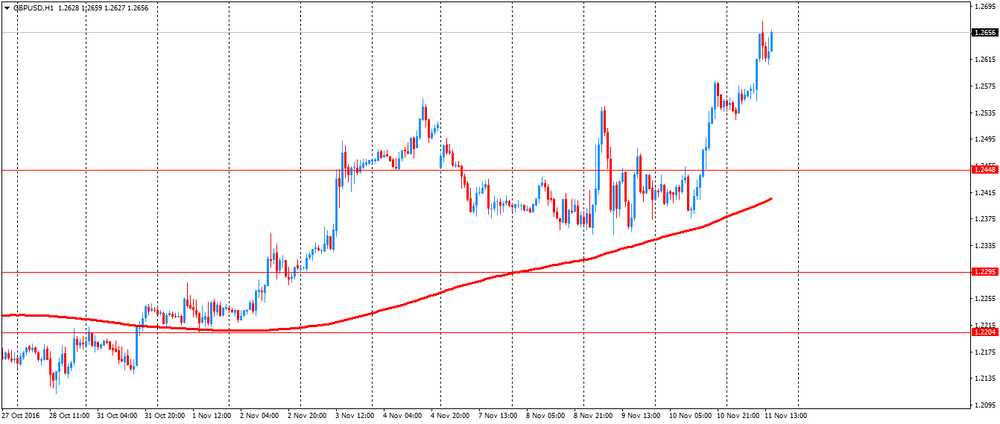
Task: Click the 28 Oct 11:00 time label
Action: click(68, 416)
